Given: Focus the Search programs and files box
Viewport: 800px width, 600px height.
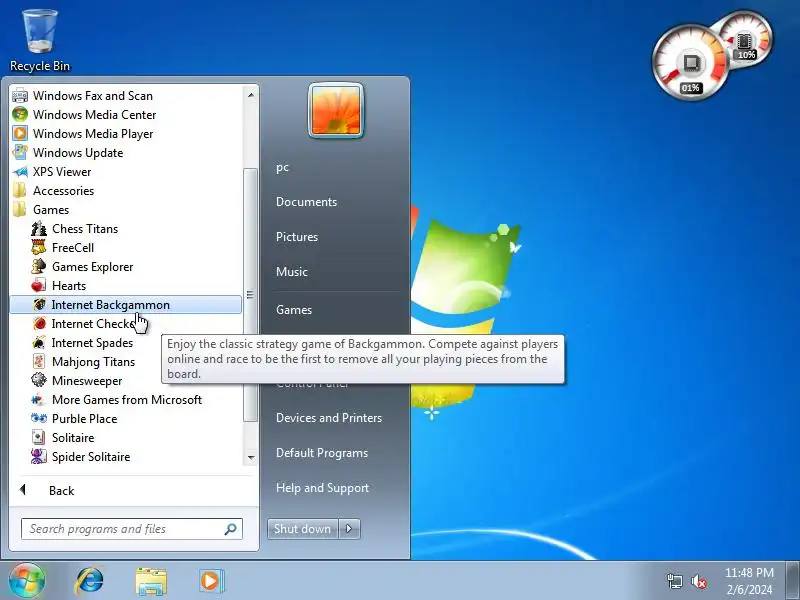Looking at the screenshot, I should 132,529.
